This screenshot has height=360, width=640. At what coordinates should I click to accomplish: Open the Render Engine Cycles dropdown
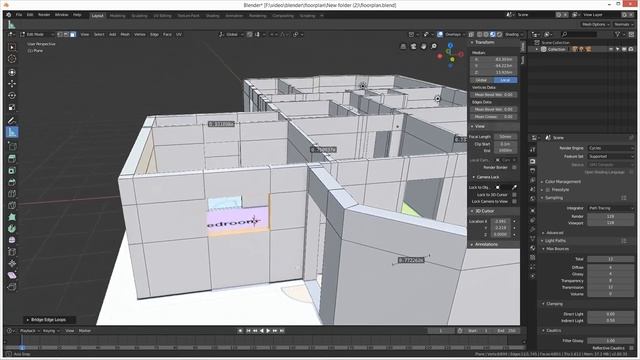pyautogui.click(x=611, y=148)
